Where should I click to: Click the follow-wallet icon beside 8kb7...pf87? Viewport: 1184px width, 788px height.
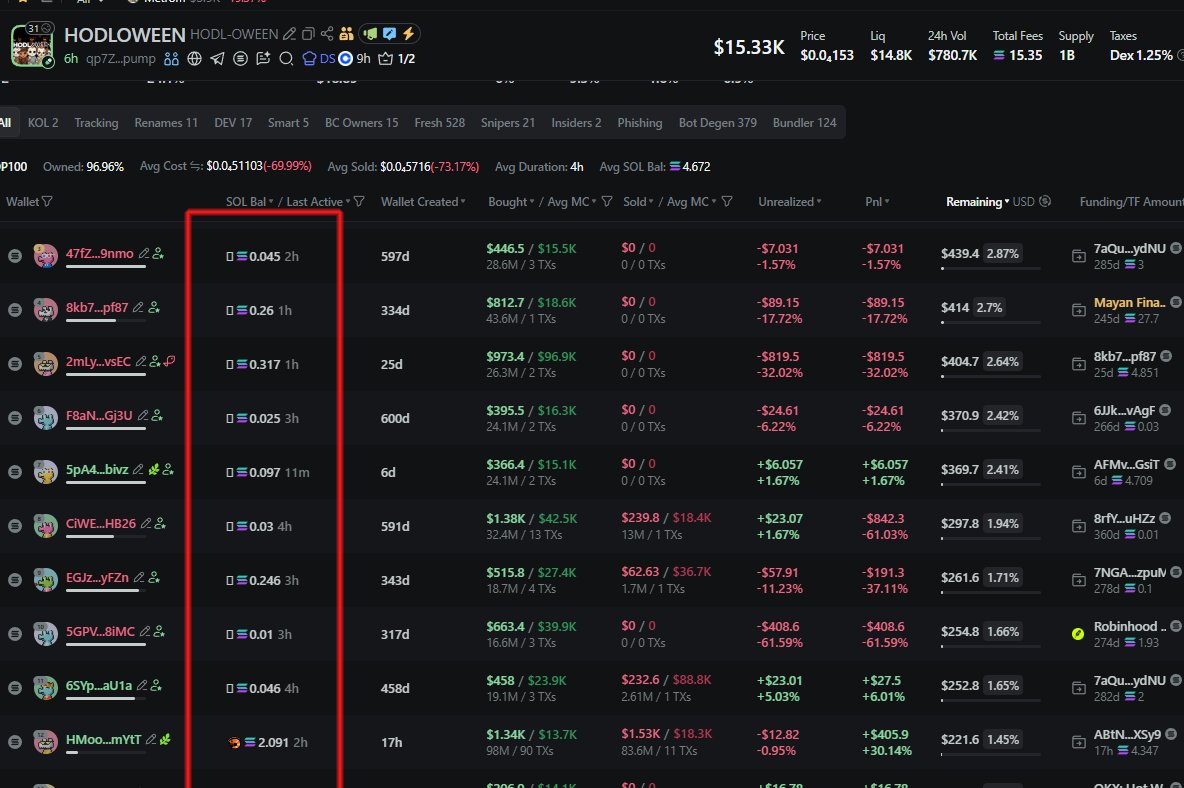153,309
